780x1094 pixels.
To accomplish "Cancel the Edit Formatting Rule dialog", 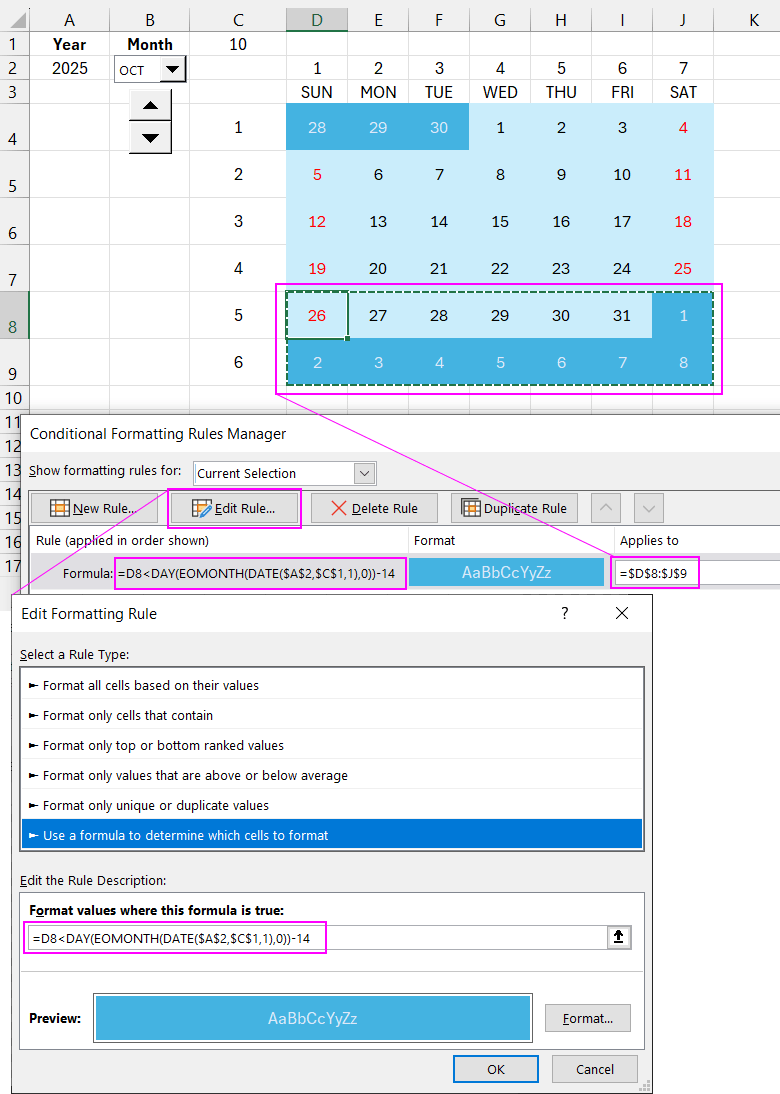I will coord(594,1069).
